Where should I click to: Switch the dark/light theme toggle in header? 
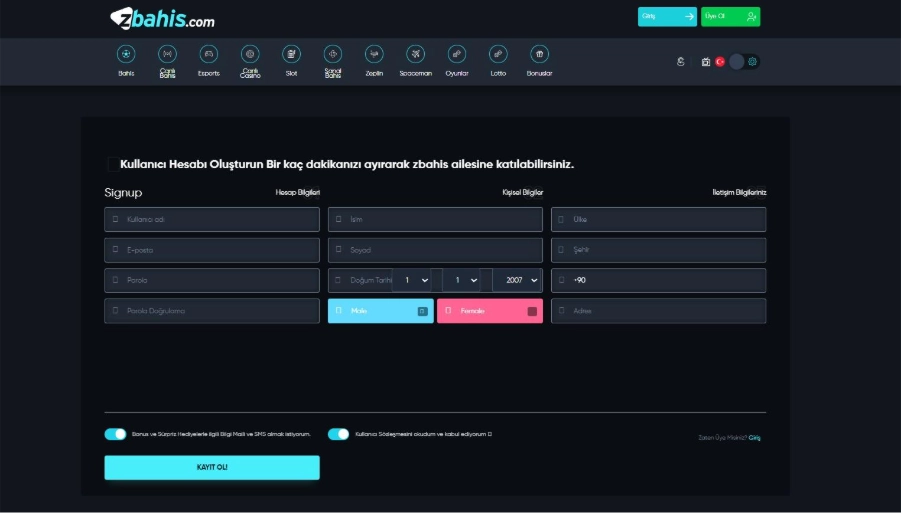pyautogui.click(x=744, y=62)
